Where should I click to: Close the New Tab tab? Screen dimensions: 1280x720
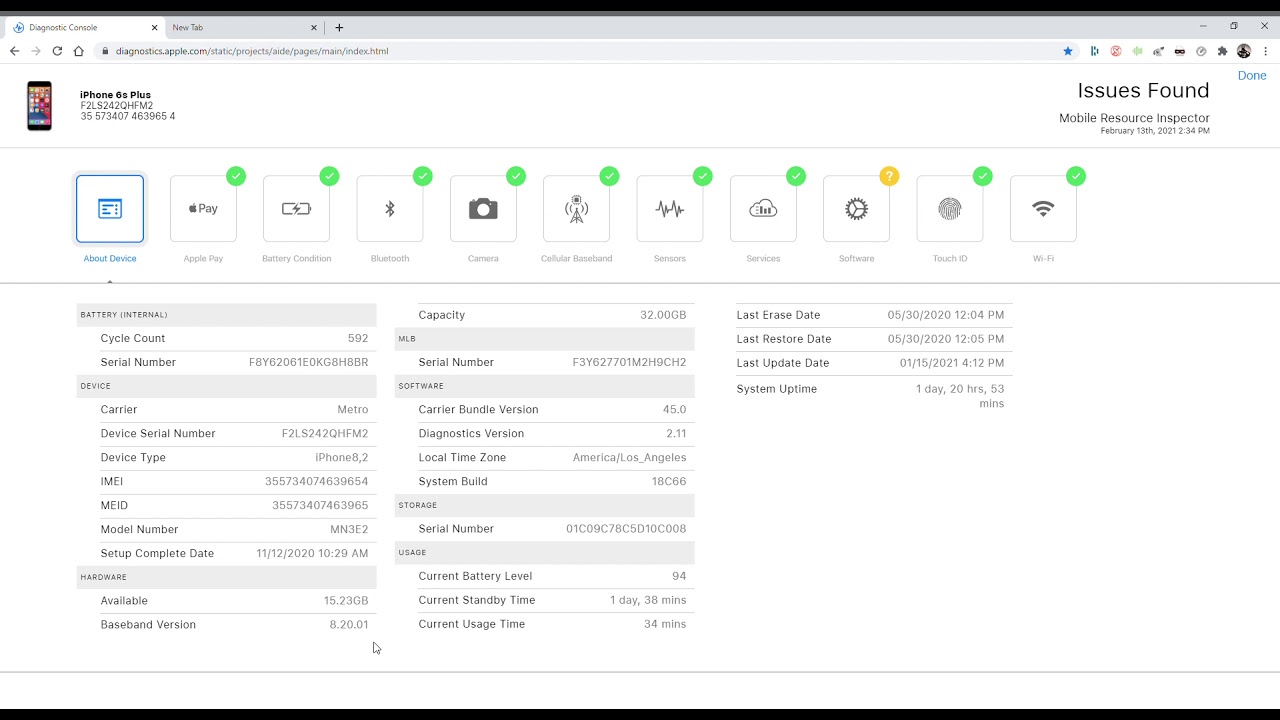[x=314, y=28]
